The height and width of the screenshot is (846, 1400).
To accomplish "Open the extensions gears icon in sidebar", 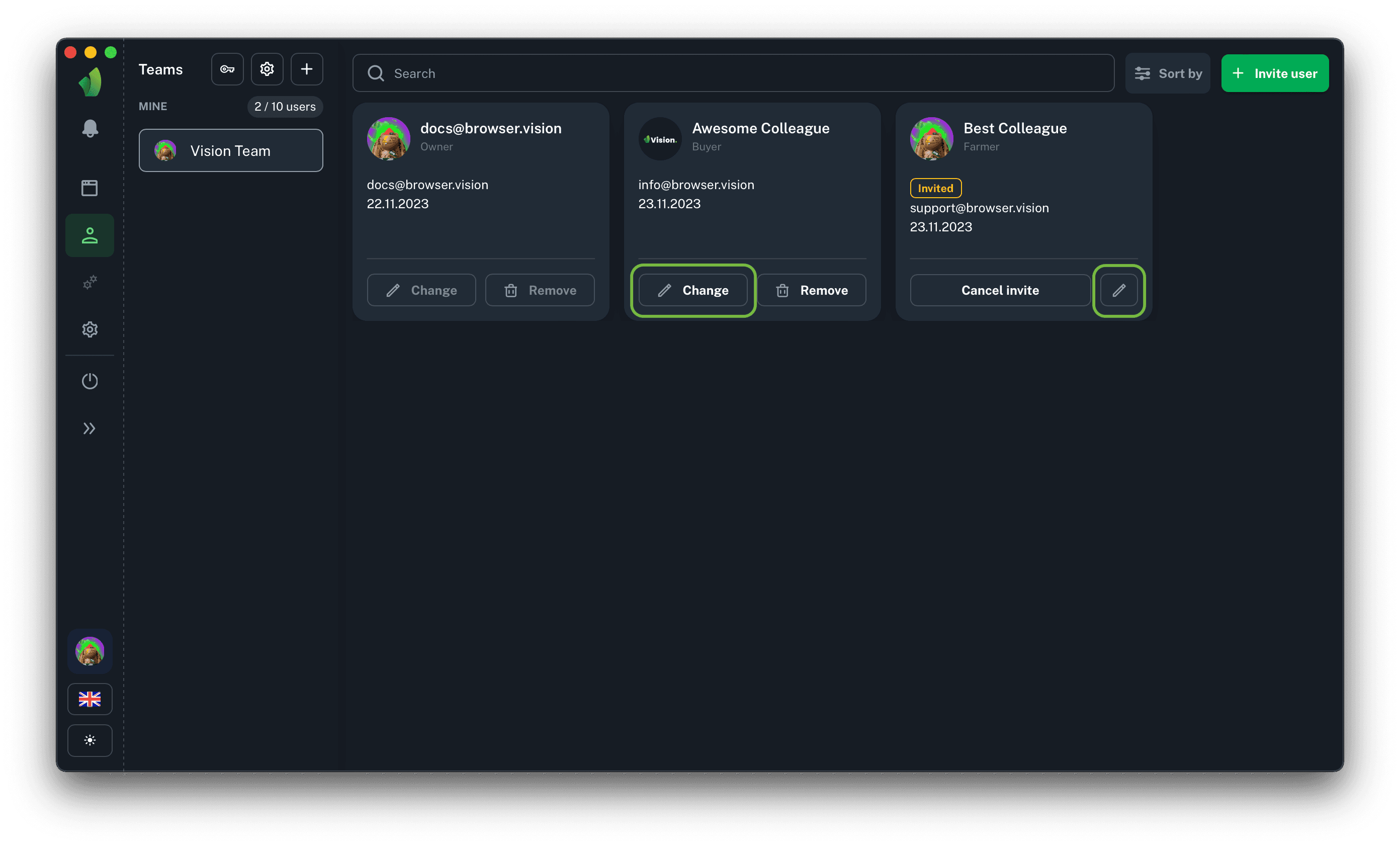I will pyautogui.click(x=90, y=282).
